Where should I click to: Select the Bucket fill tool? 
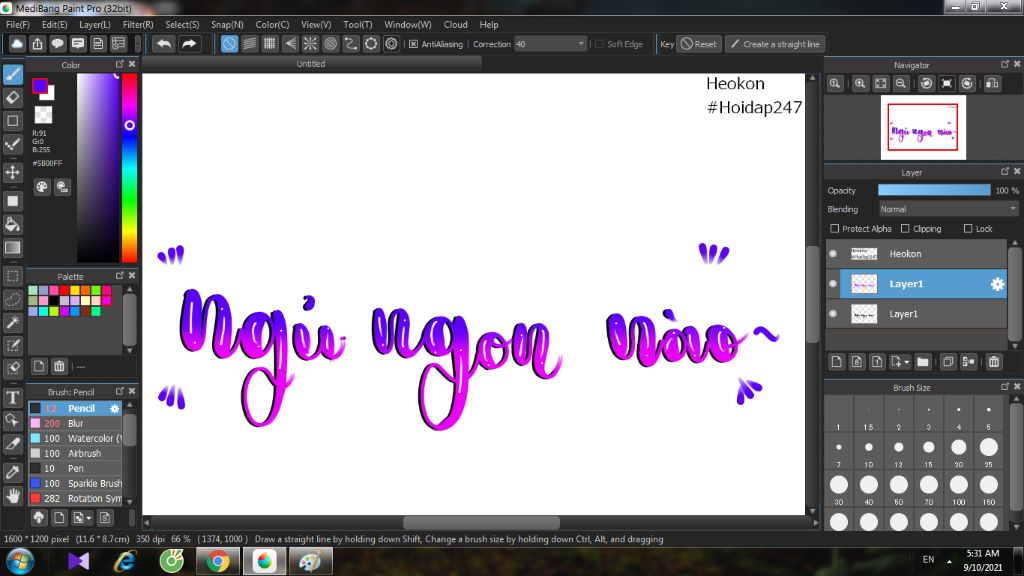[12, 225]
